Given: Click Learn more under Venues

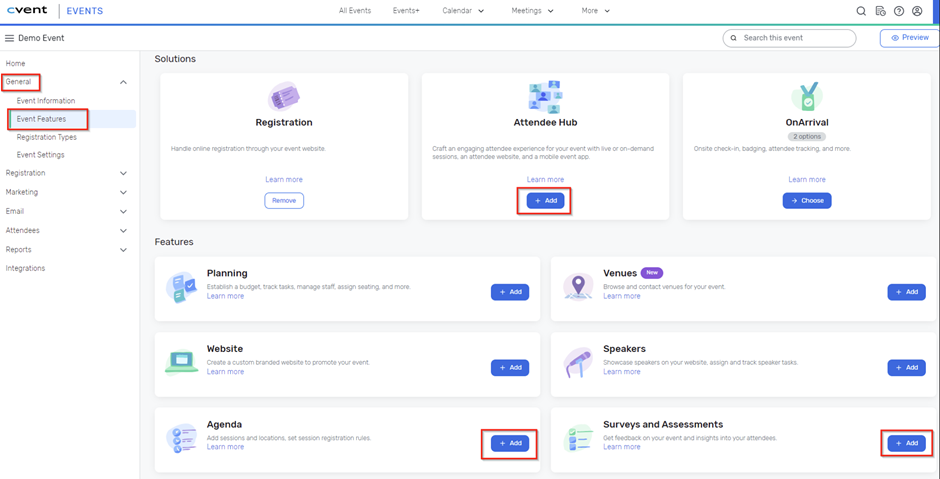Looking at the screenshot, I should point(622,296).
